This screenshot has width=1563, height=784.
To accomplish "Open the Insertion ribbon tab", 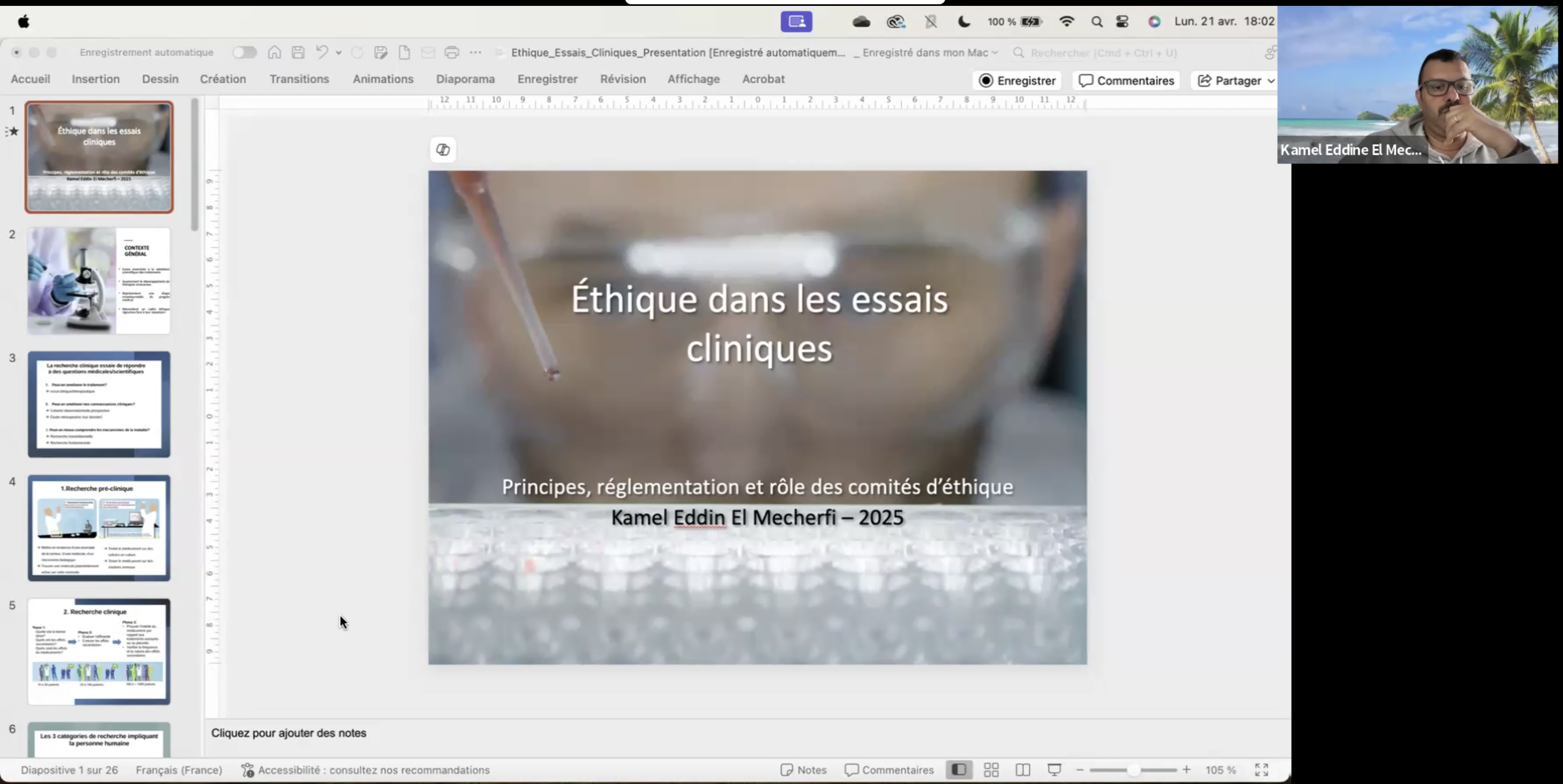I will [x=95, y=79].
